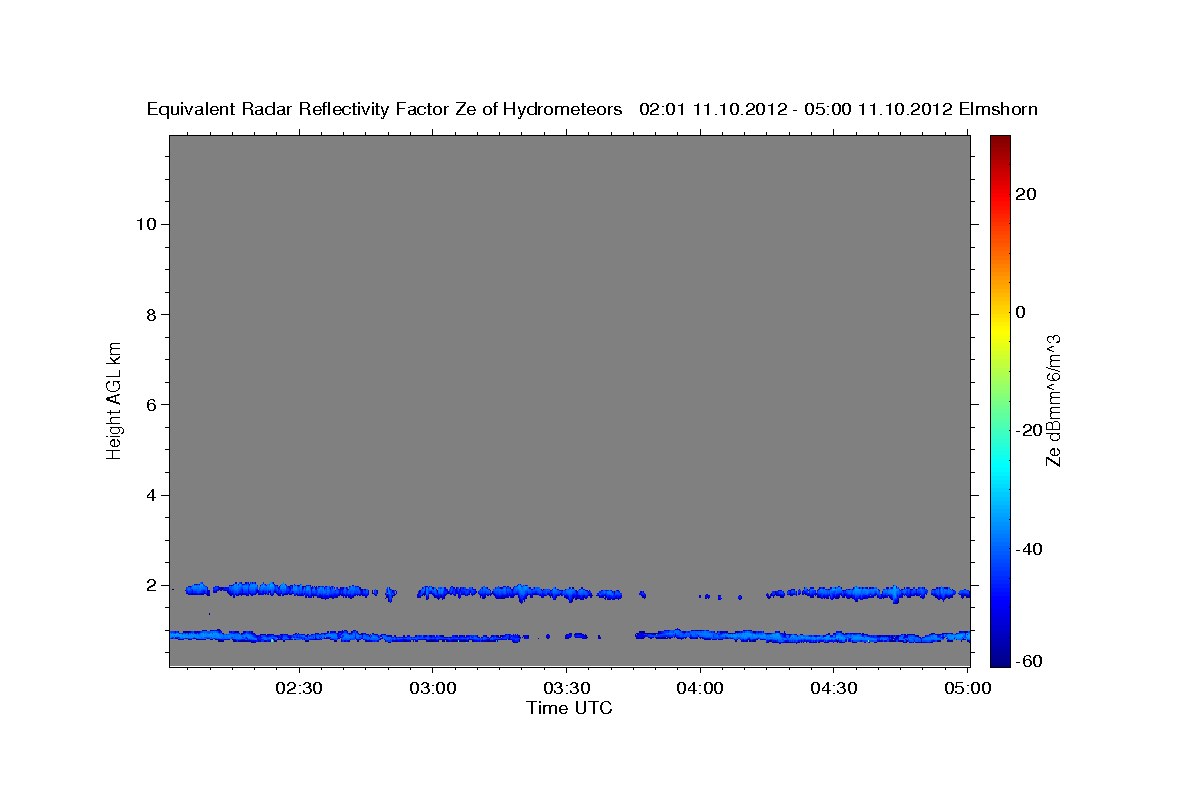Click the height tick label 8

pos(149,315)
